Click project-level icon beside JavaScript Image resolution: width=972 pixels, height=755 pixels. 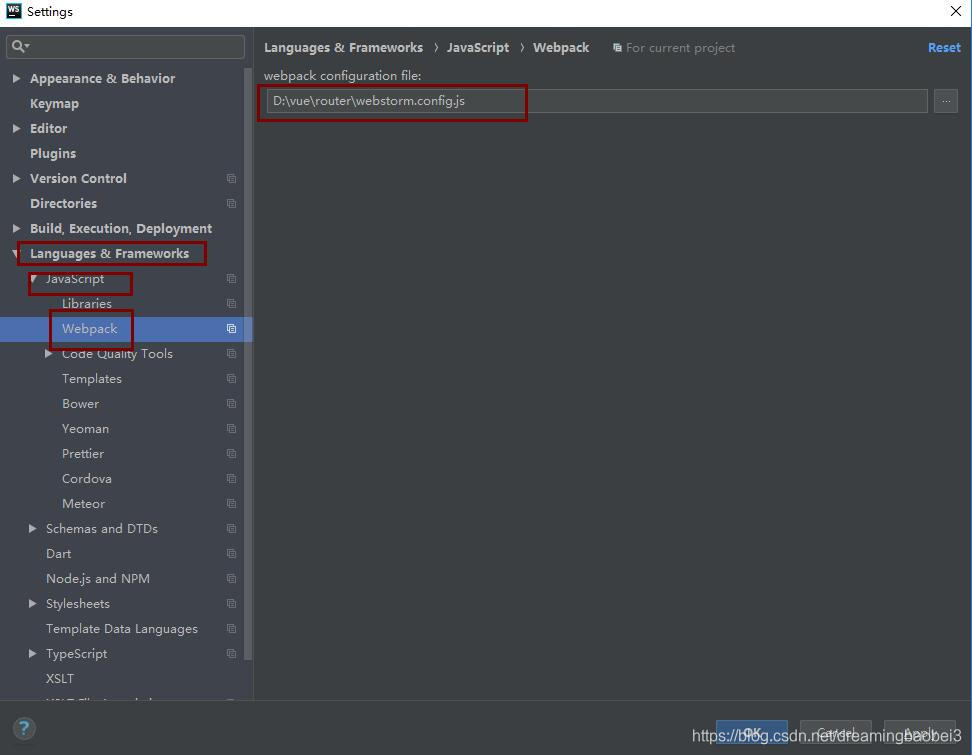pos(231,278)
